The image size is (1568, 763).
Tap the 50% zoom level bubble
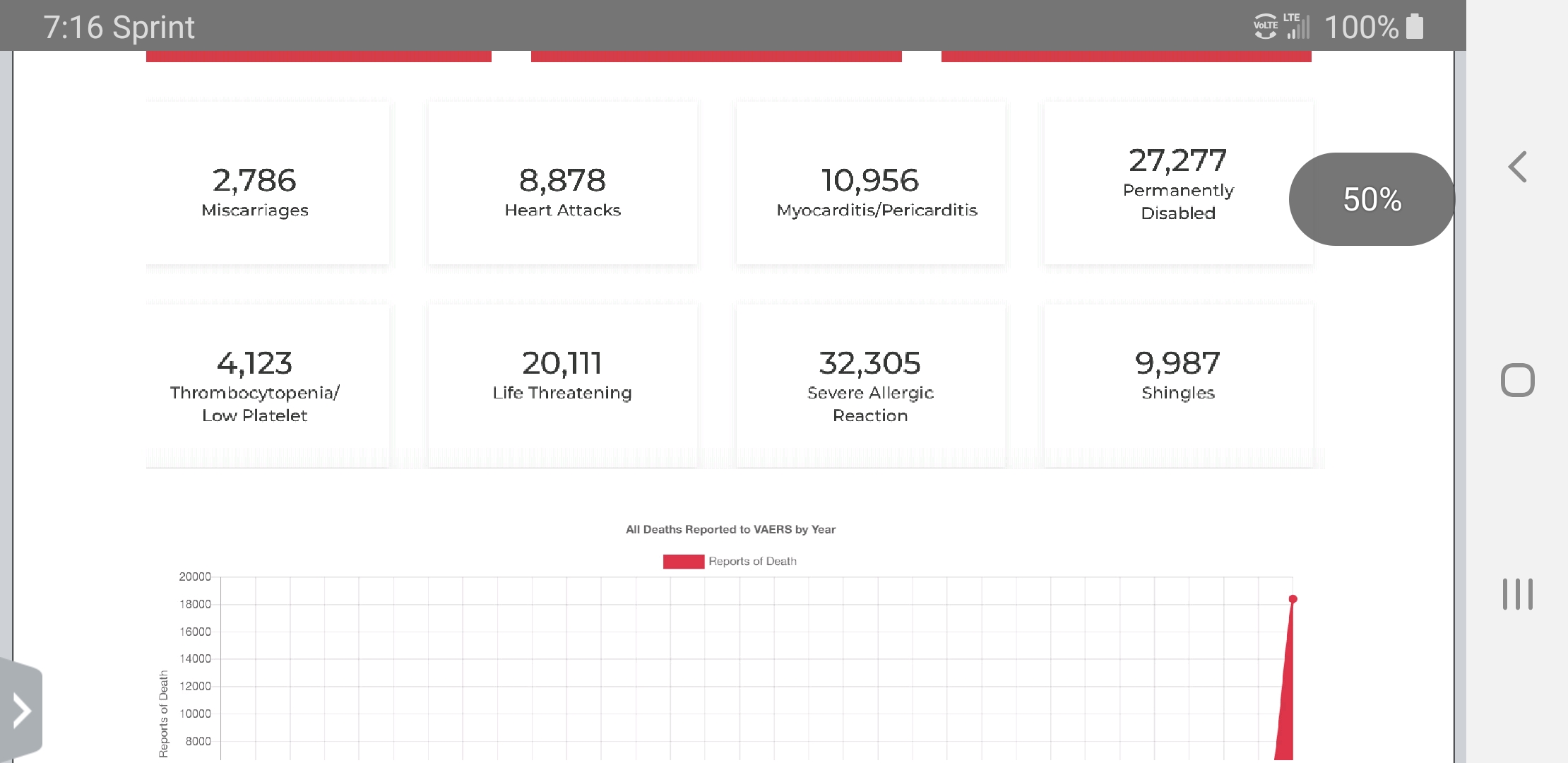coord(1372,199)
